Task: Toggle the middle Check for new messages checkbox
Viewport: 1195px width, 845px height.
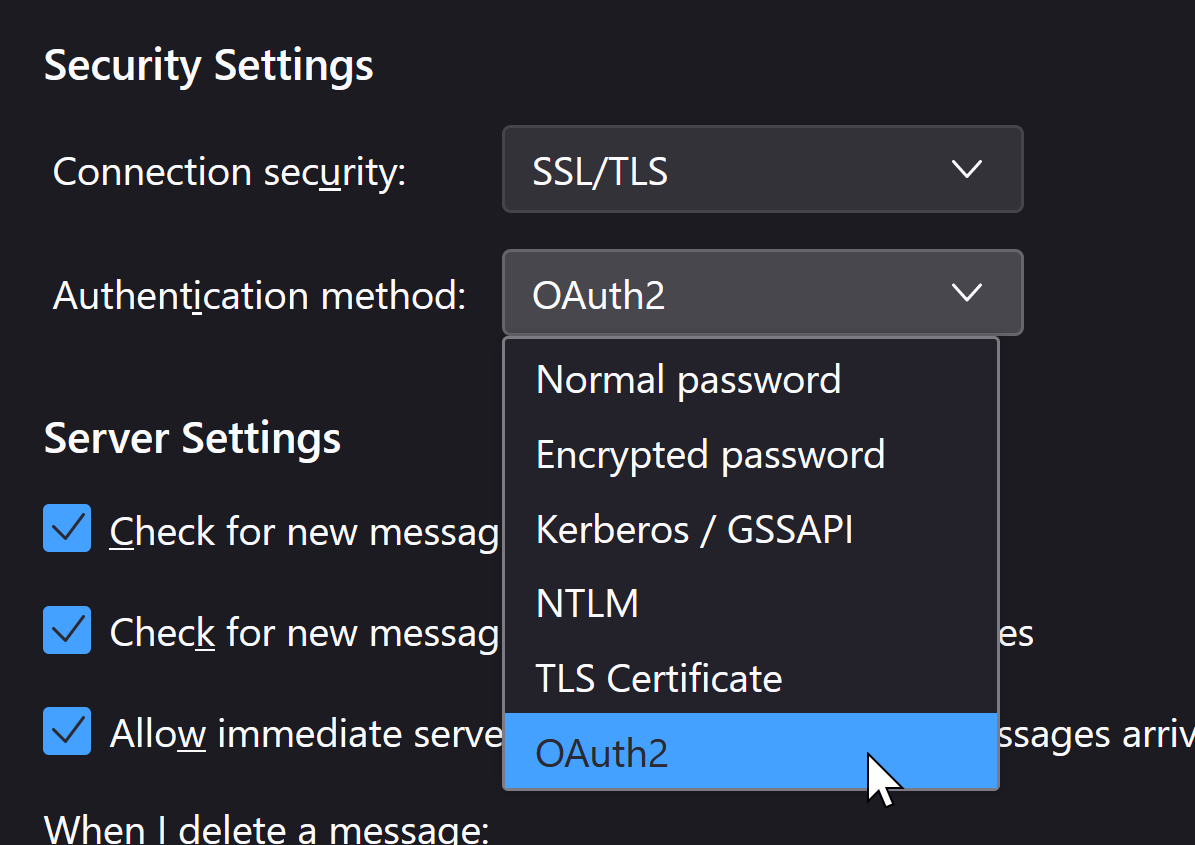Action: click(67, 630)
